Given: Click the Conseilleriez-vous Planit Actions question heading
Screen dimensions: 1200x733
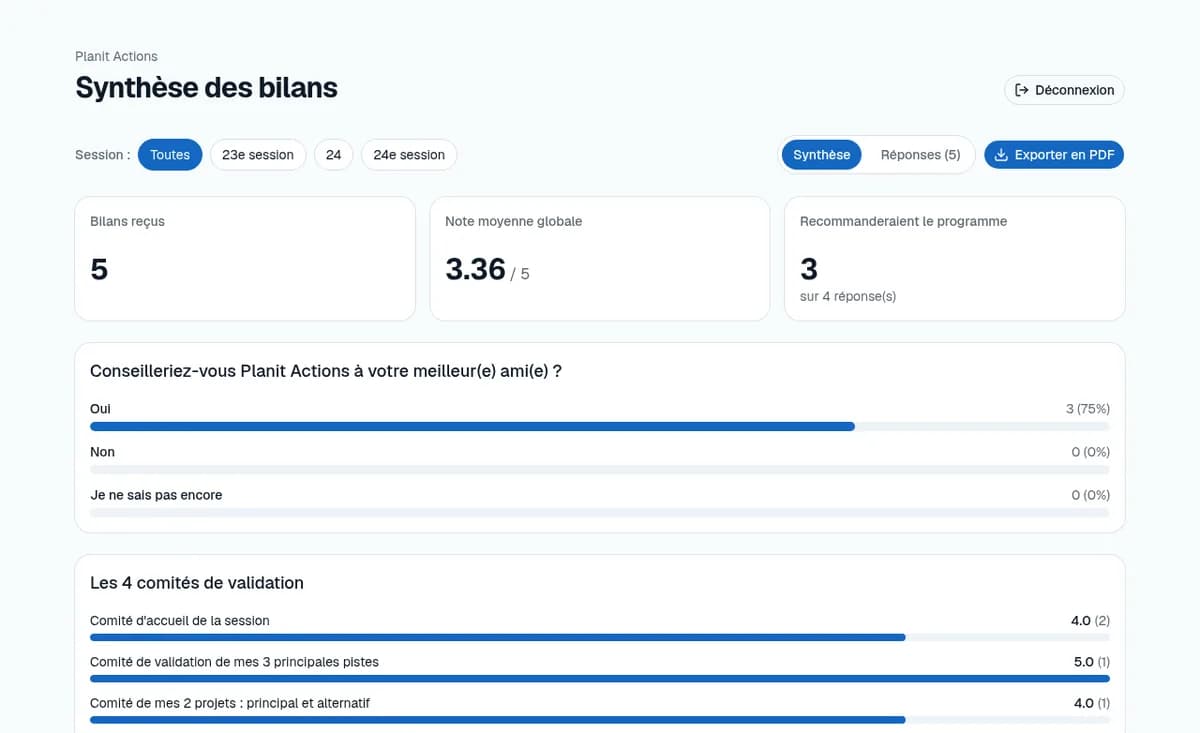Looking at the screenshot, I should (x=326, y=371).
